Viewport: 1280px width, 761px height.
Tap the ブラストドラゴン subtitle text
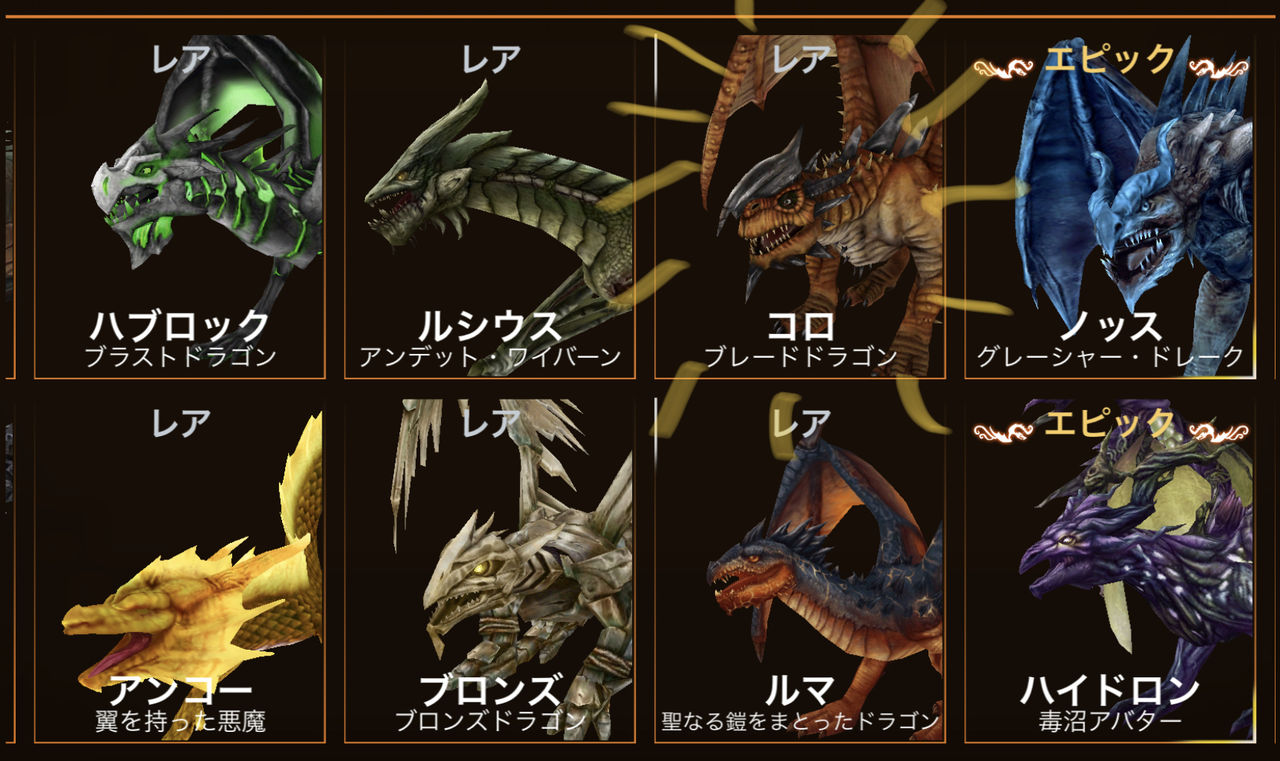coord(180,356)
